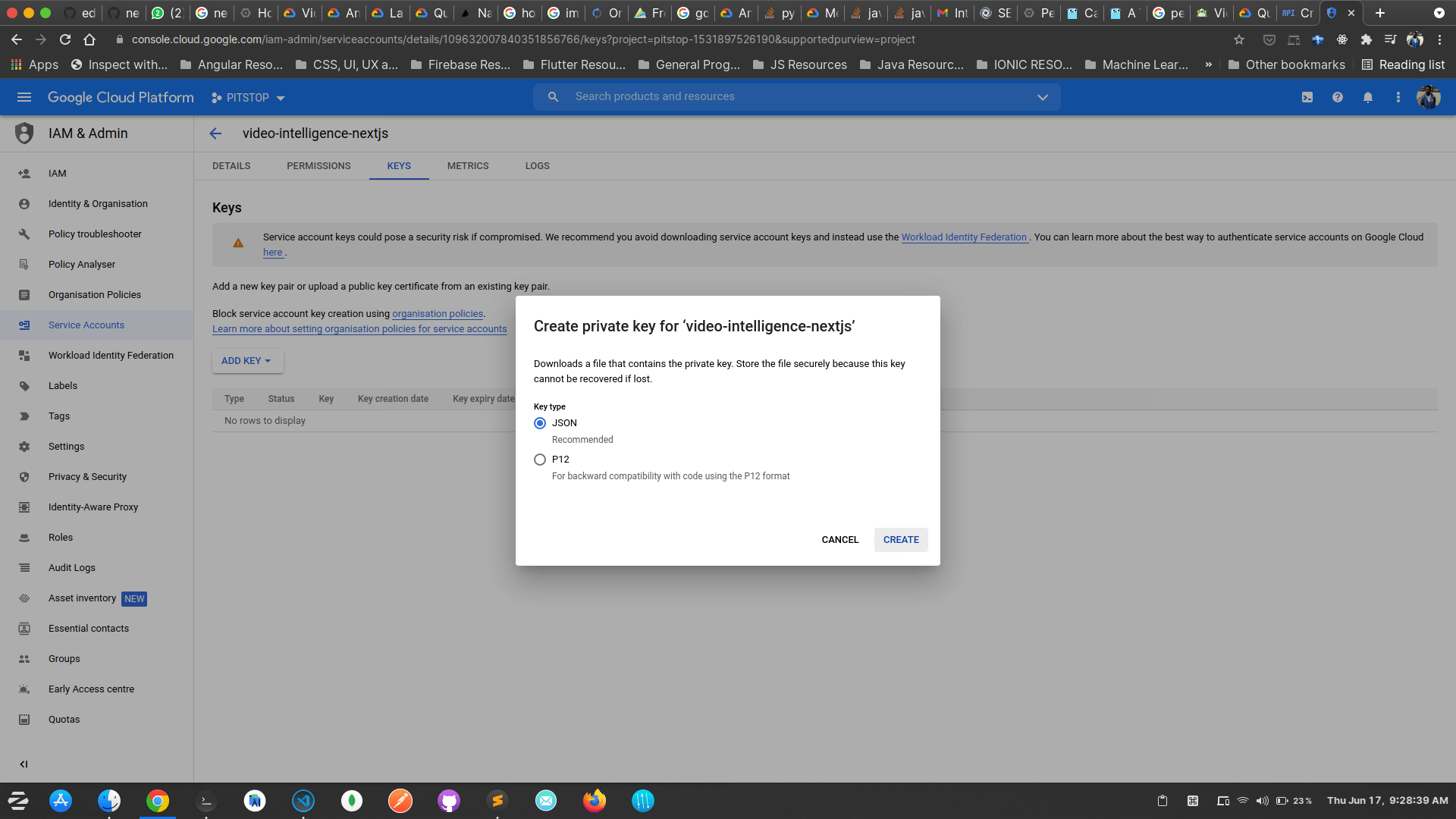This screenshot has height=819, width=1456.
Task: Click the Workload Identity Federation icon
Action: coord(24,355)
